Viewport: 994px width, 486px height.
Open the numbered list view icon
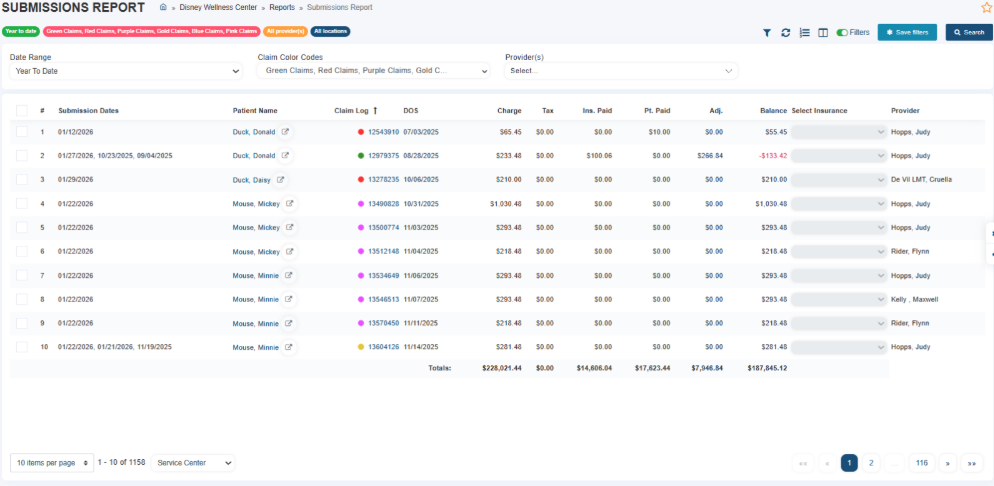[x=804, y=33]
